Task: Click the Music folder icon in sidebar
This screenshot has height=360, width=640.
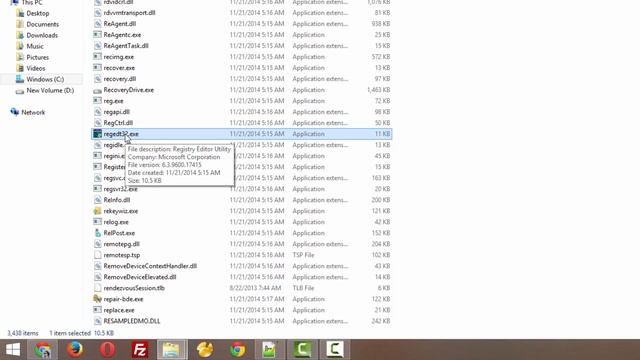Action: tap(20, 46)
